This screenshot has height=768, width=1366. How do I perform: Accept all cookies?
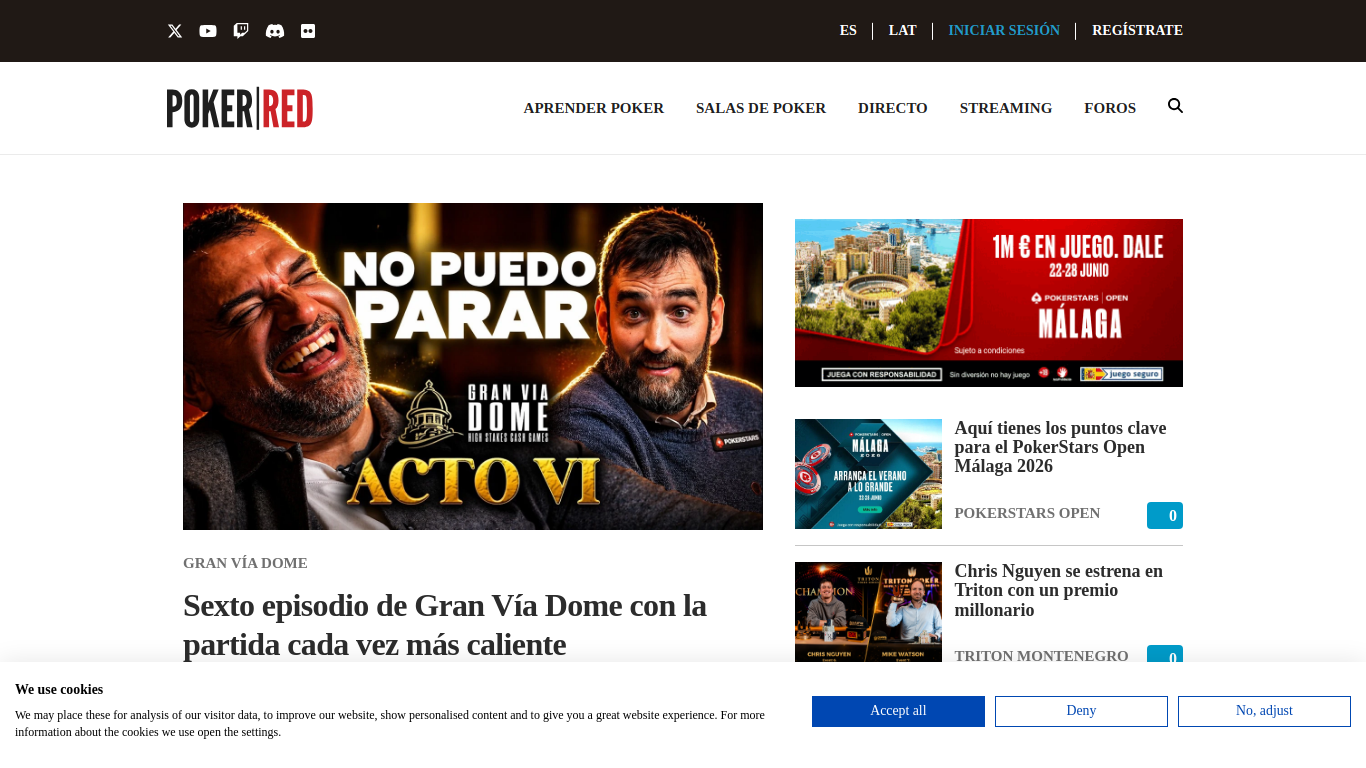point(898,711)
